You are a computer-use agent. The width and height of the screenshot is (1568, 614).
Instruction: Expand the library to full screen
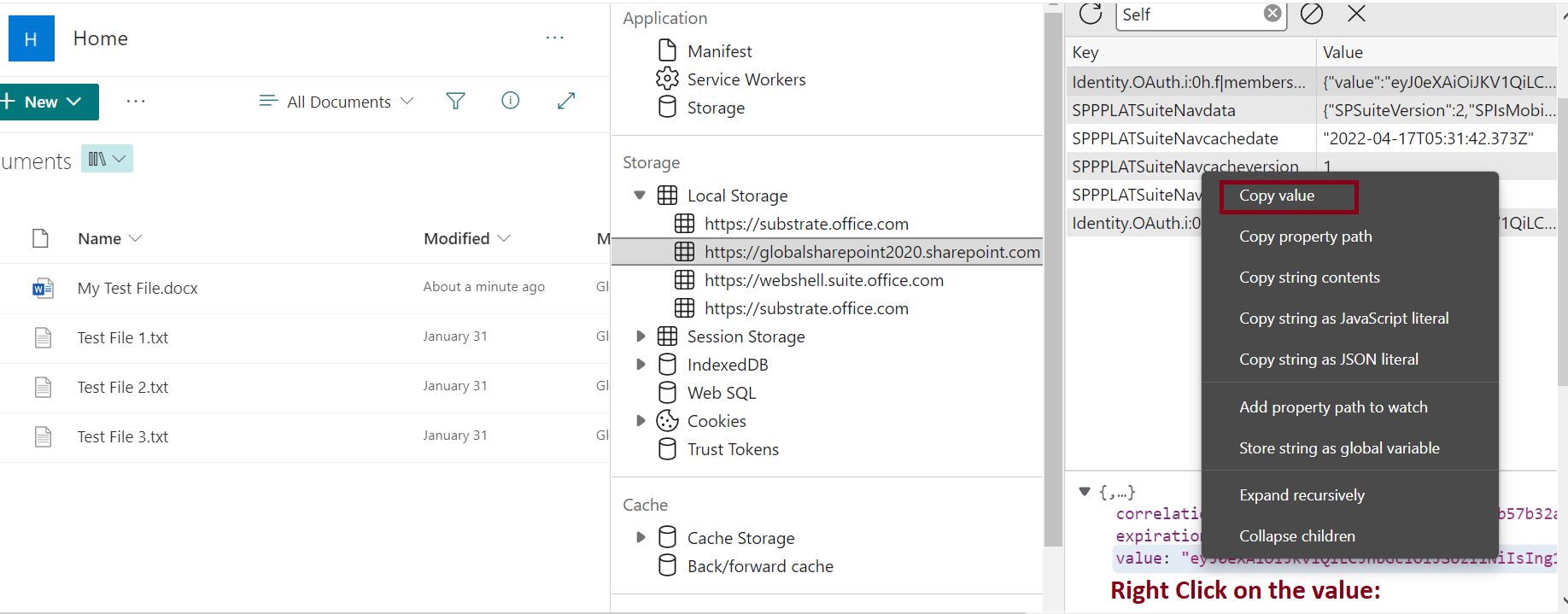(x=565, y=101)
